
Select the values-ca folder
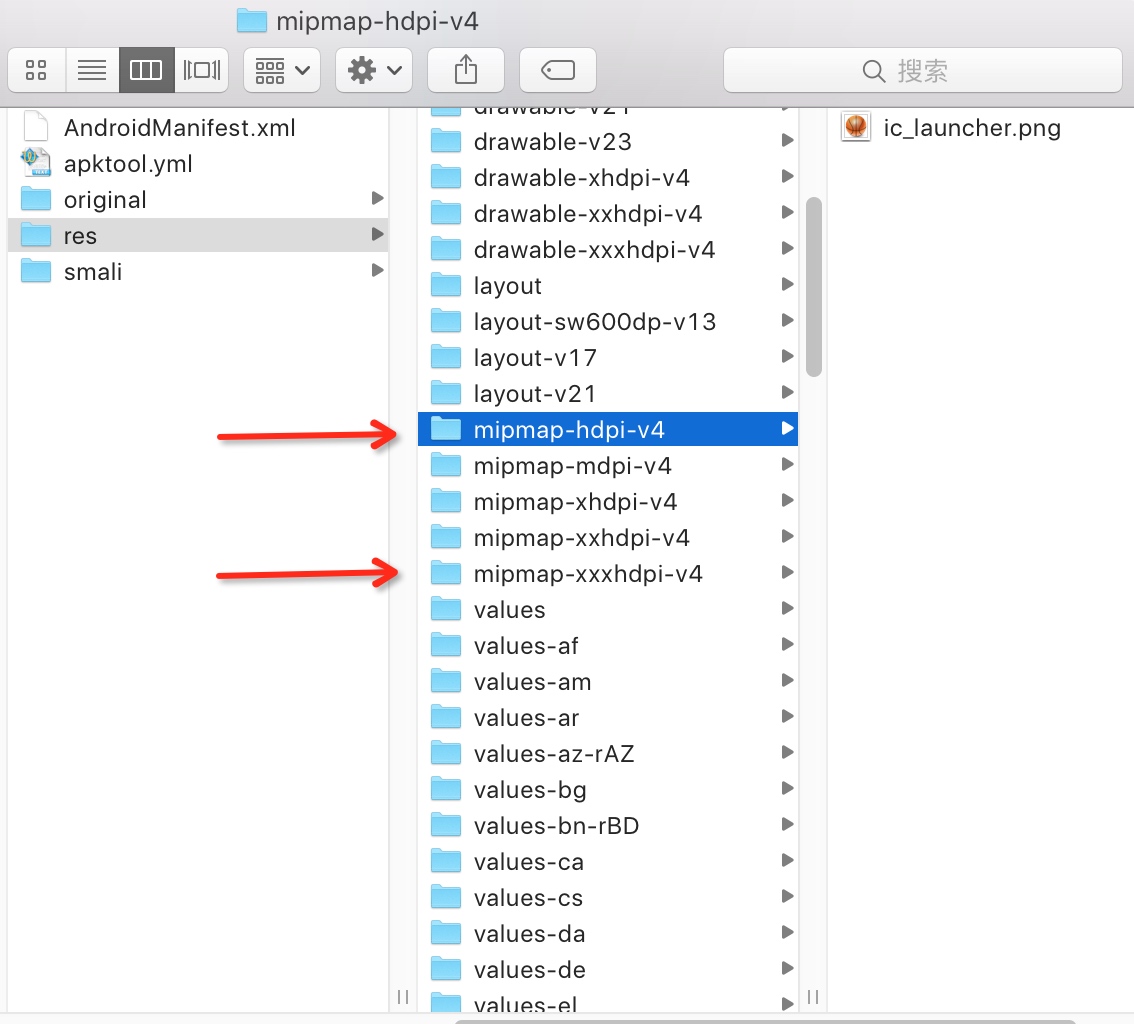click(608, 861)
